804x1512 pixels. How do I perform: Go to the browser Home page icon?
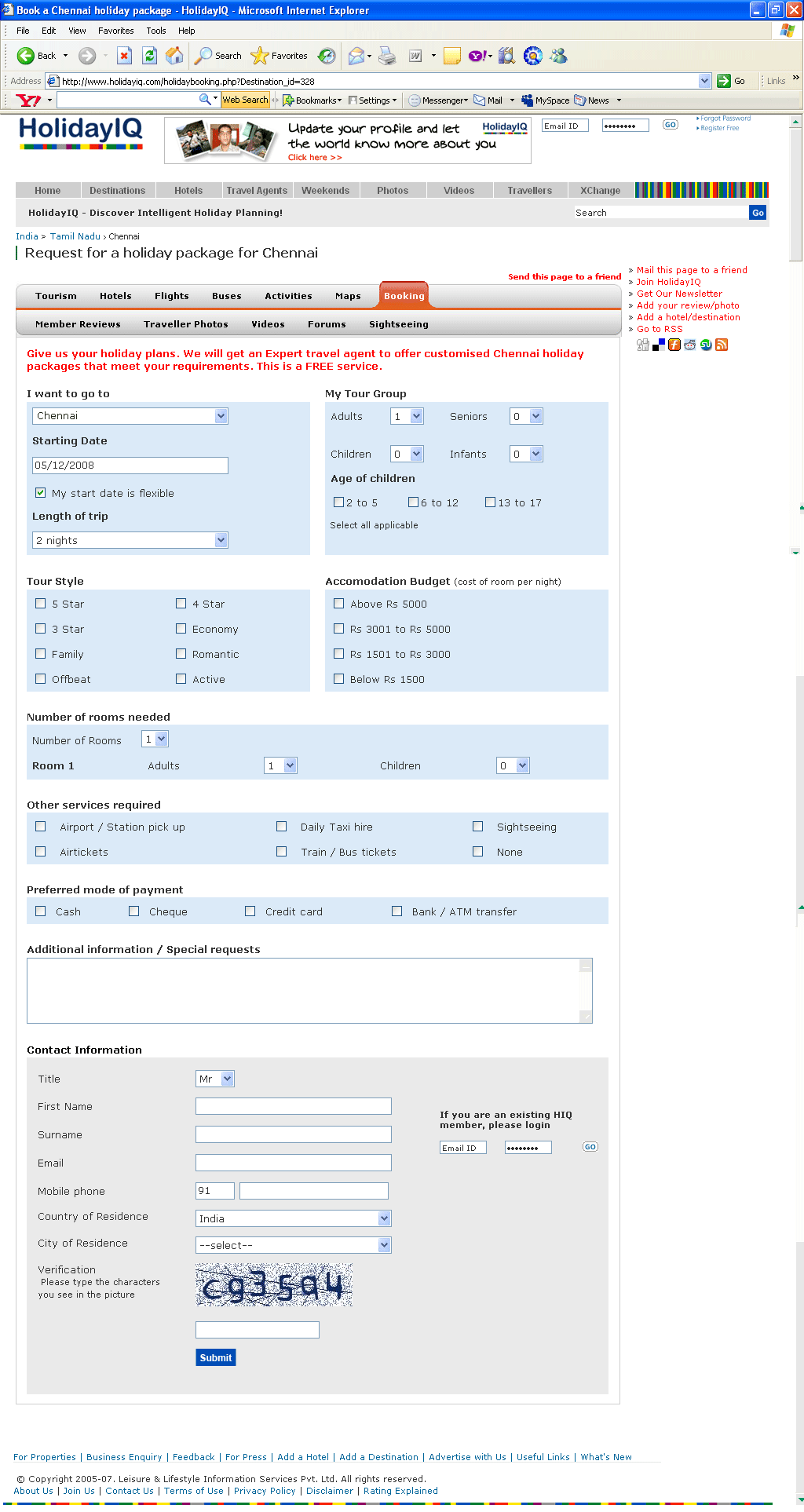click(x=174, y=56)
